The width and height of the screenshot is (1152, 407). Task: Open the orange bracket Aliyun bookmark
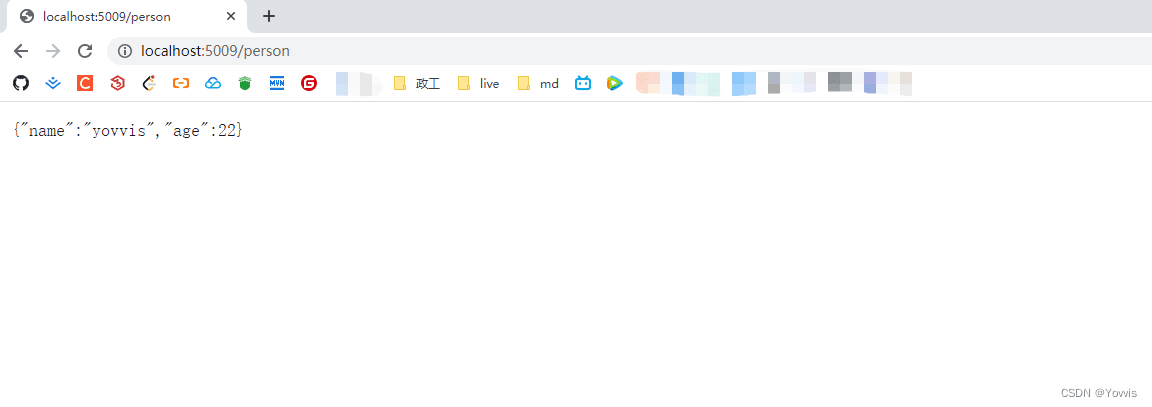(181, 83)
